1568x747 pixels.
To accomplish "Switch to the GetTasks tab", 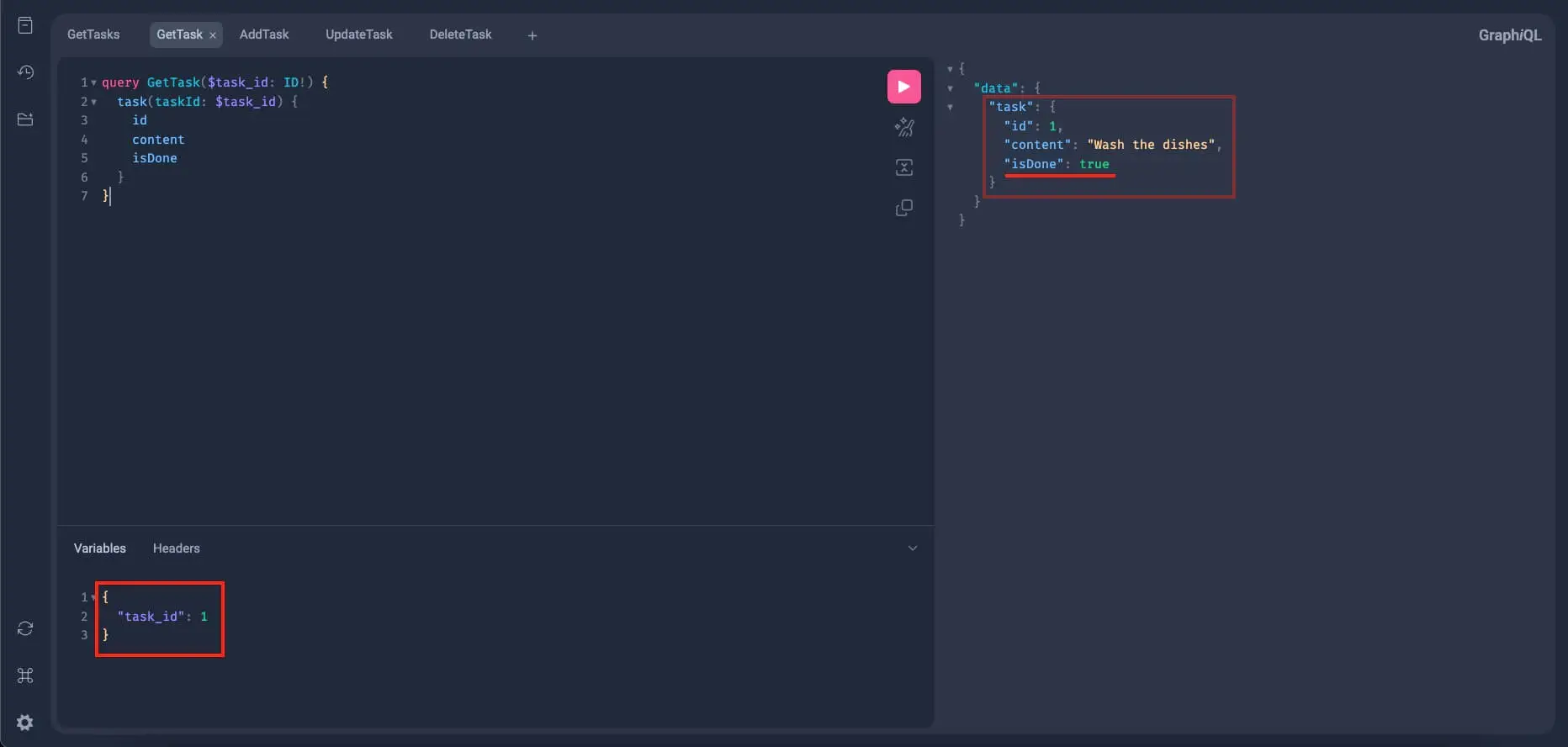I will [x=93, y=34].
